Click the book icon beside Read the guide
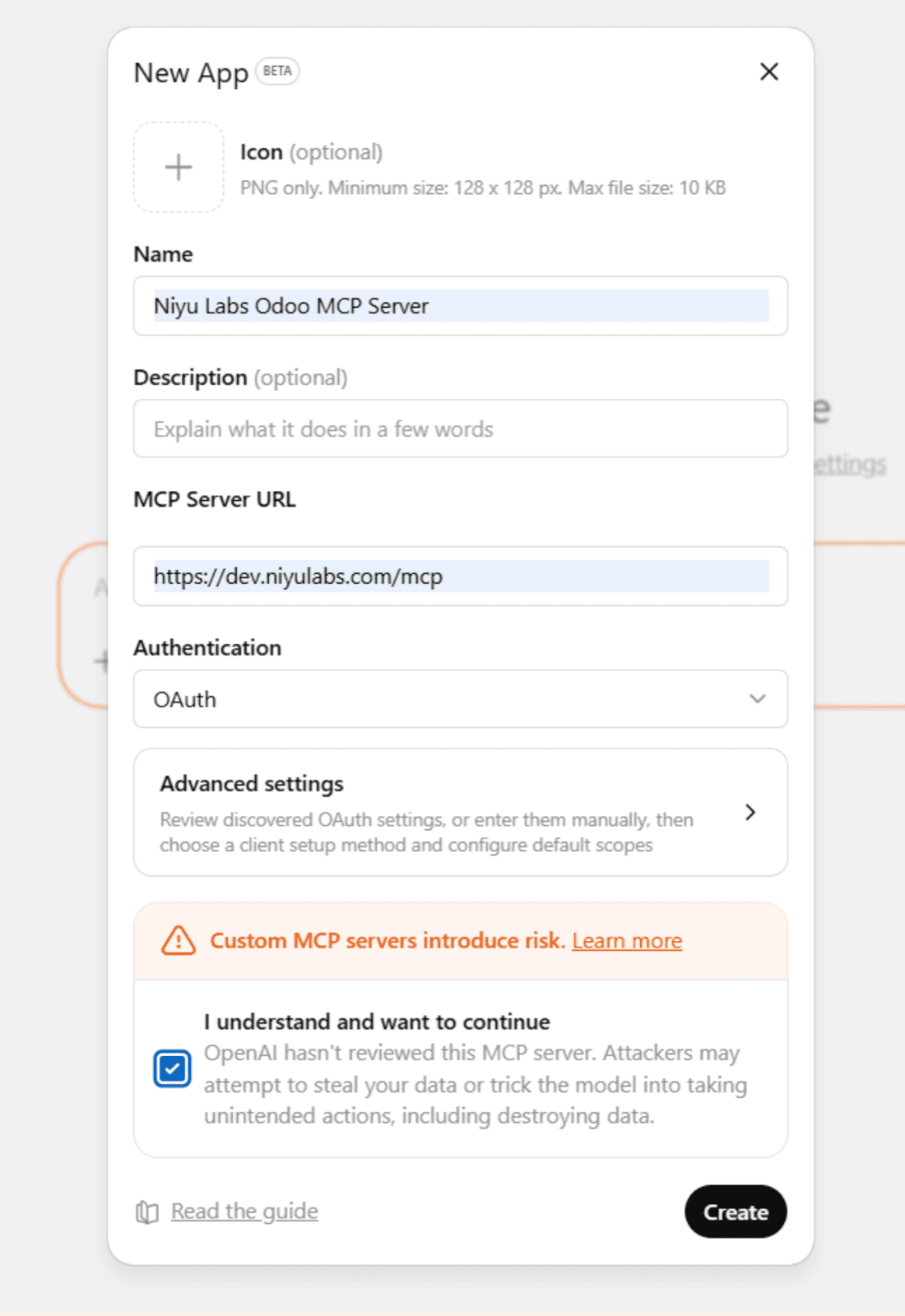Viewport: 905px width, 1316px height. tap(147, 1212)
